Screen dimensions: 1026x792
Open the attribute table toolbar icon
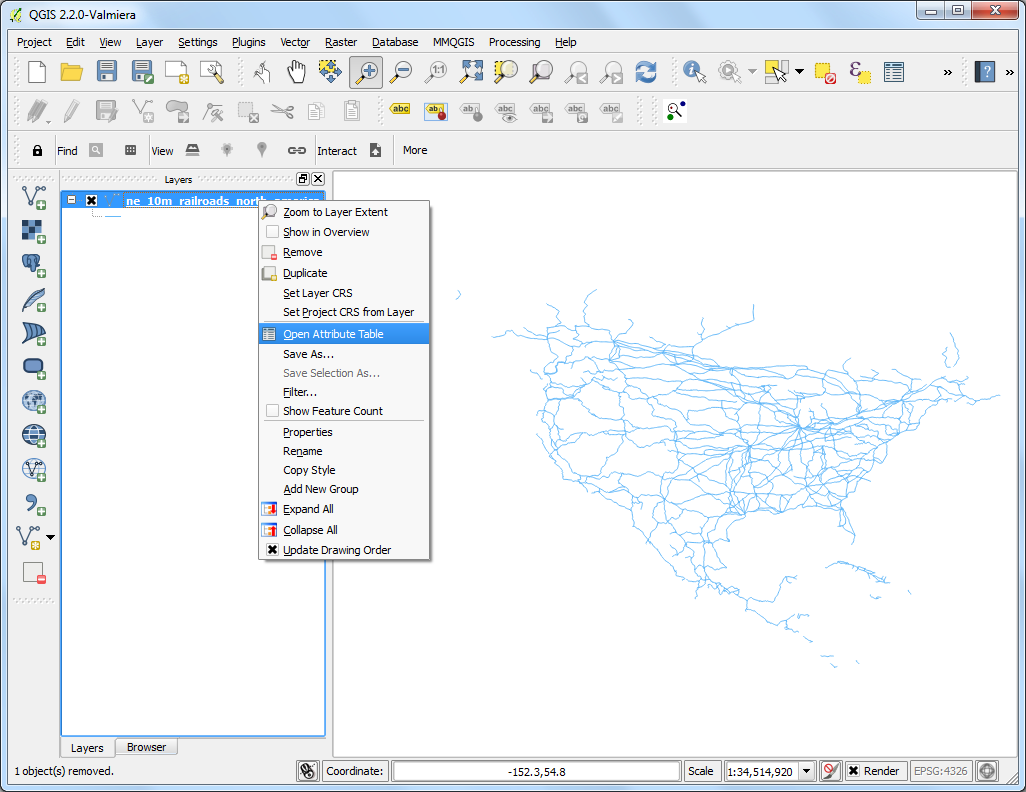pos(893,72)
